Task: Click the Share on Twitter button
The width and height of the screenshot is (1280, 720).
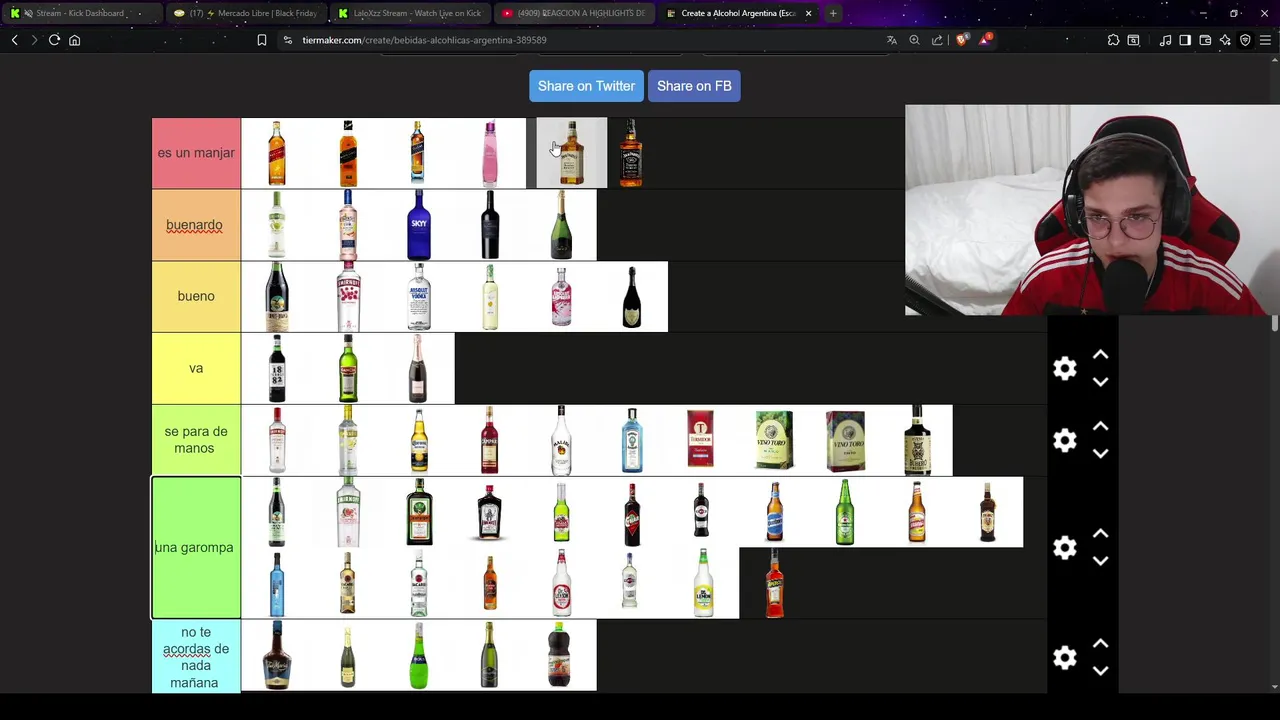Action: coord(586,86)
